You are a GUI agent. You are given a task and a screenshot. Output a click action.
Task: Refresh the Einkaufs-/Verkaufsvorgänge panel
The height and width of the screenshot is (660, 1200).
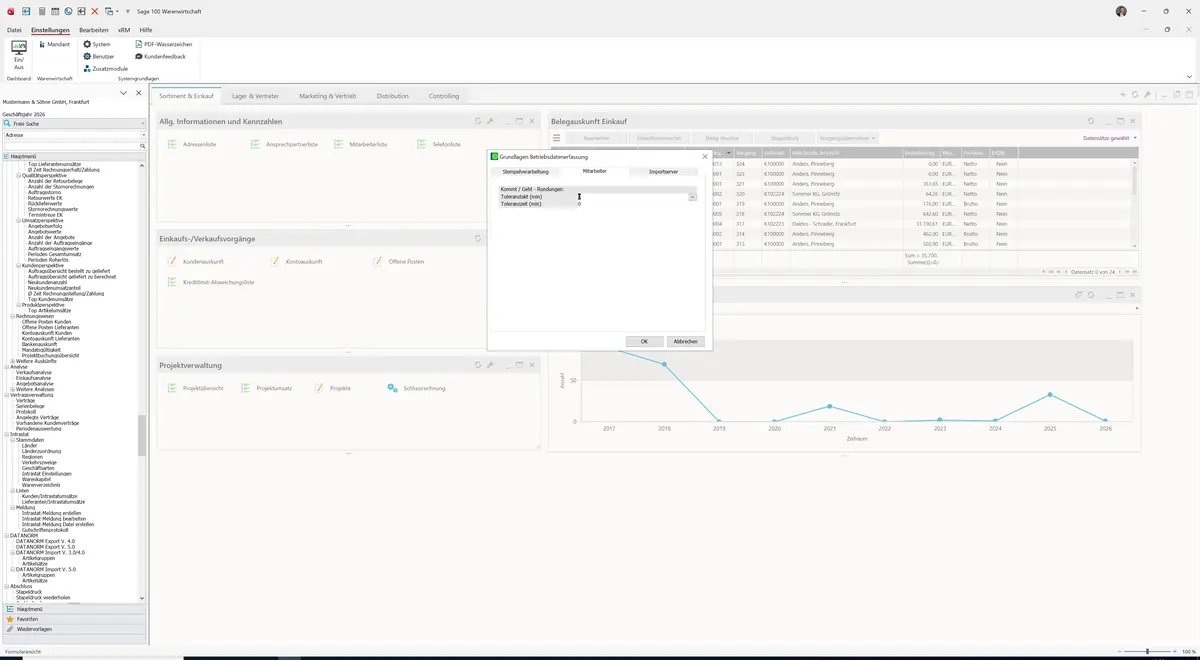pyautogui.click(x=478, y=238)
